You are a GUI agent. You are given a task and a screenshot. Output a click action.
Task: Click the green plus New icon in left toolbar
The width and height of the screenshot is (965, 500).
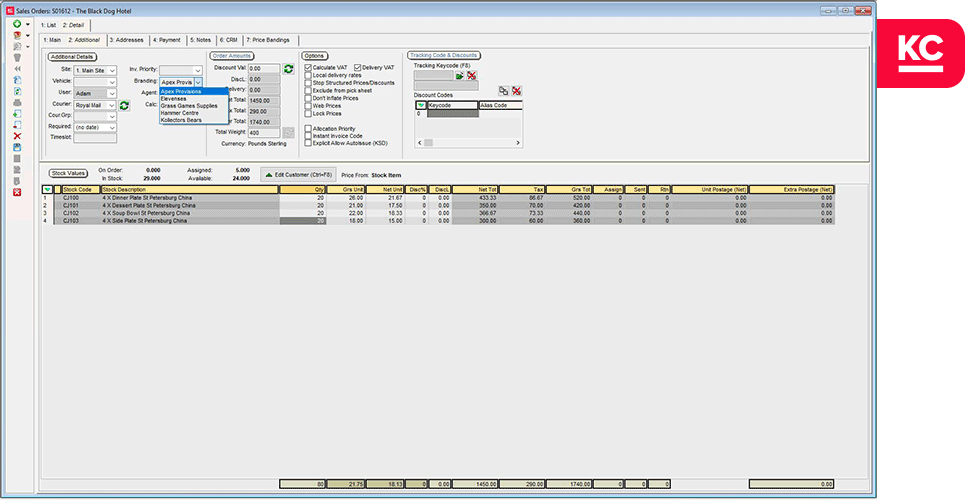(x=17, y=24)
